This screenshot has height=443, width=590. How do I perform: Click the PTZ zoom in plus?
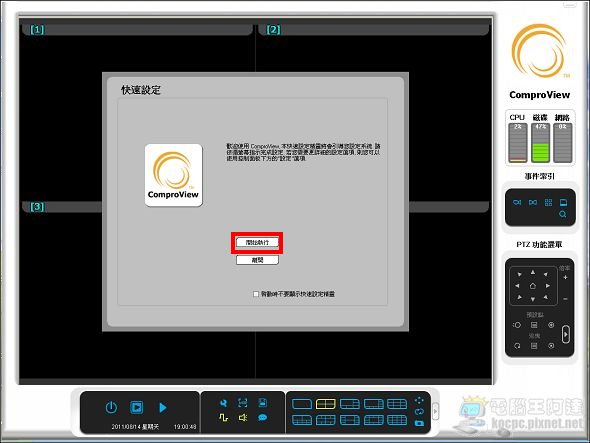tap(565, 277)
